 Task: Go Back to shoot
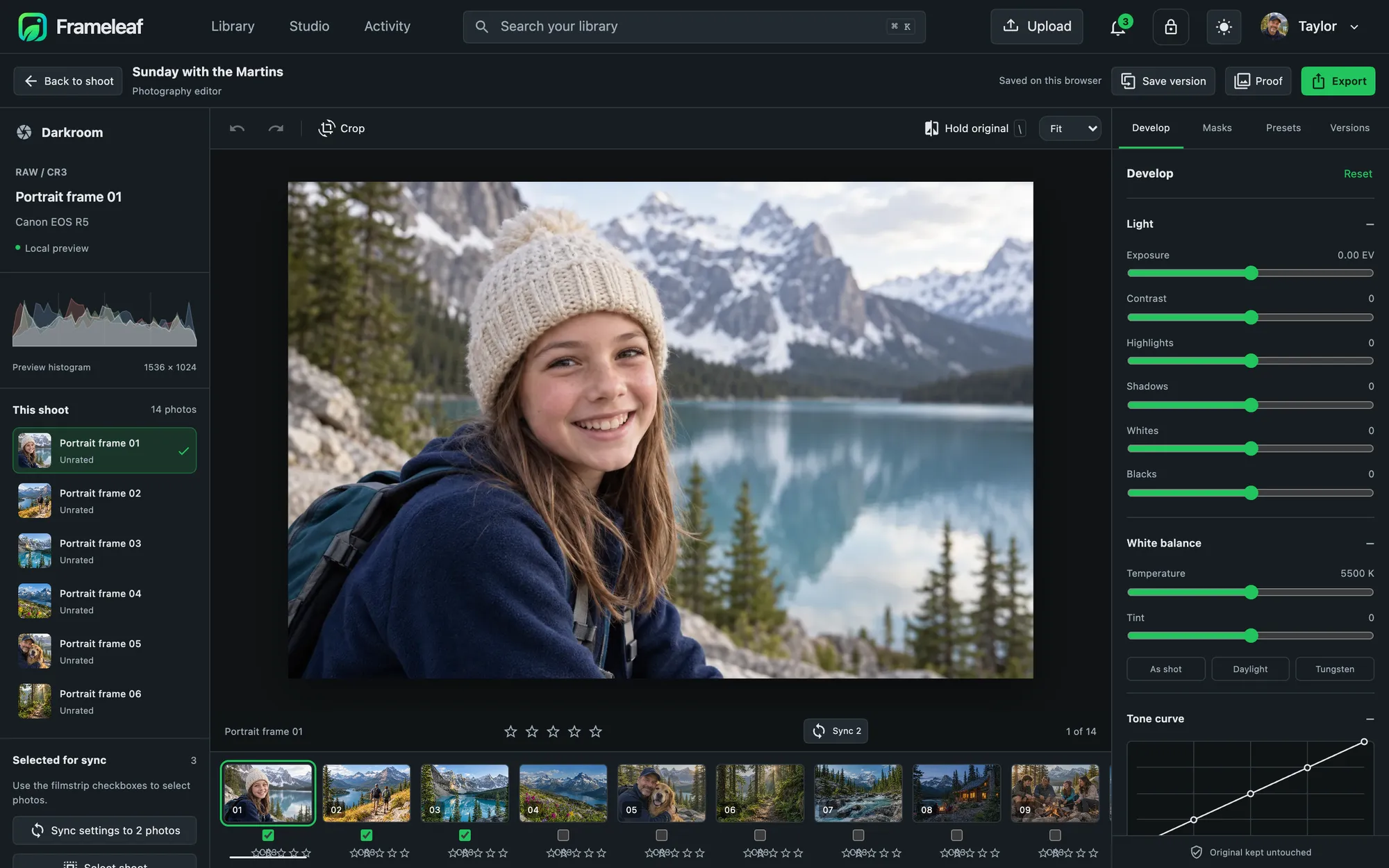tap(68, 81)
